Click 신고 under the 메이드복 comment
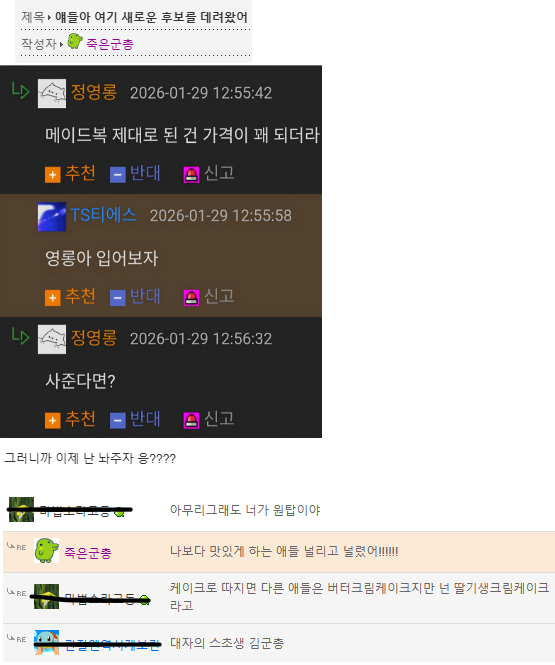 pyautogui.click(x=219, y=173)
